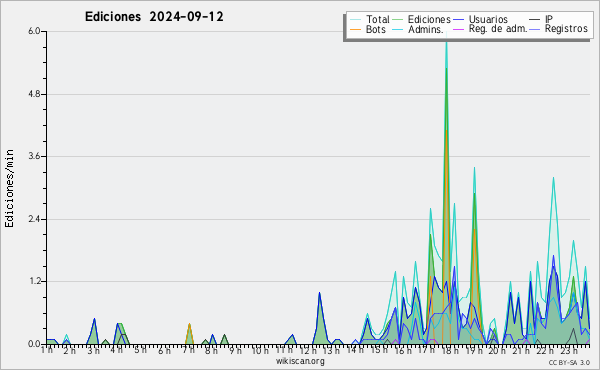Click the y-axis label '0.0'
Viewport: 600px width, 370px height.
tap(34, 344)
